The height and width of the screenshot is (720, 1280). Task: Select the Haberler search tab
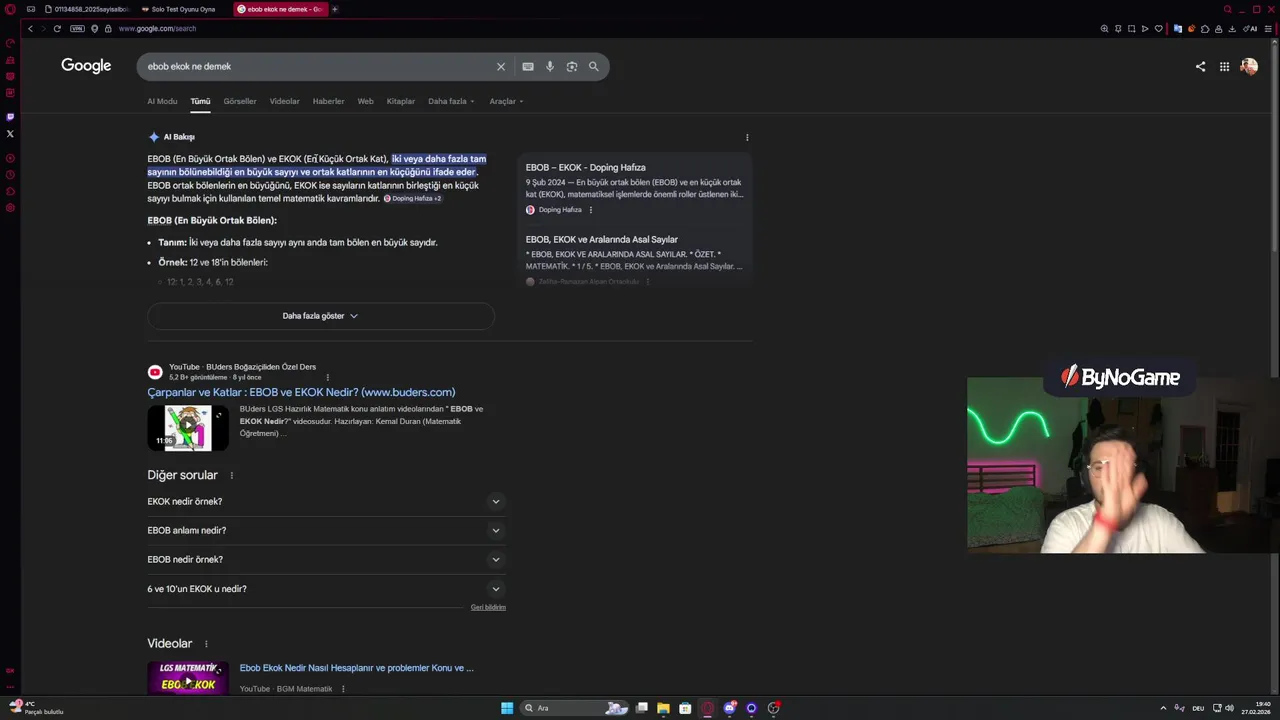[x=328, y=101]
